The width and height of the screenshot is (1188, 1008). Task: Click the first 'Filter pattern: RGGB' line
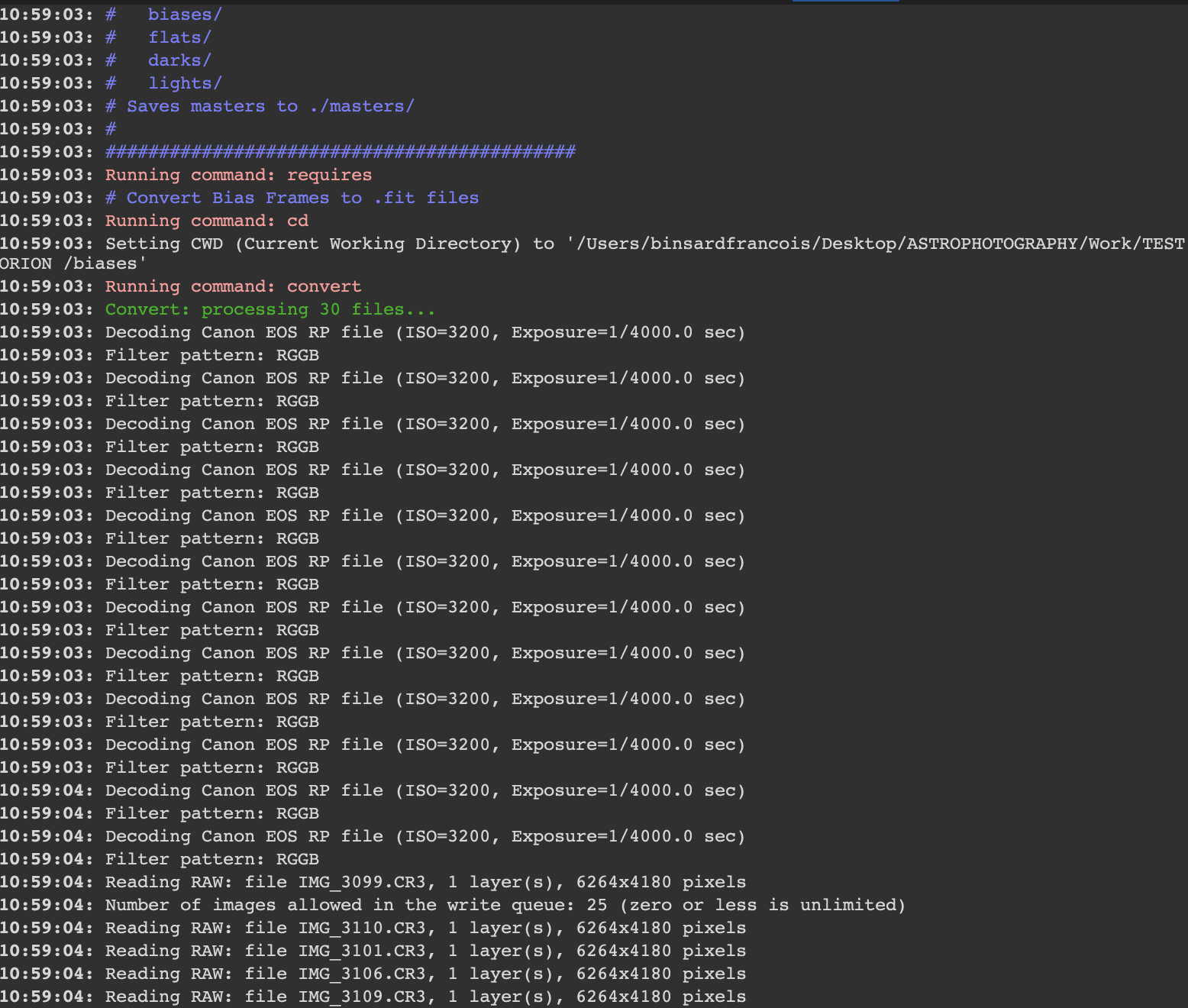[211, 355]
